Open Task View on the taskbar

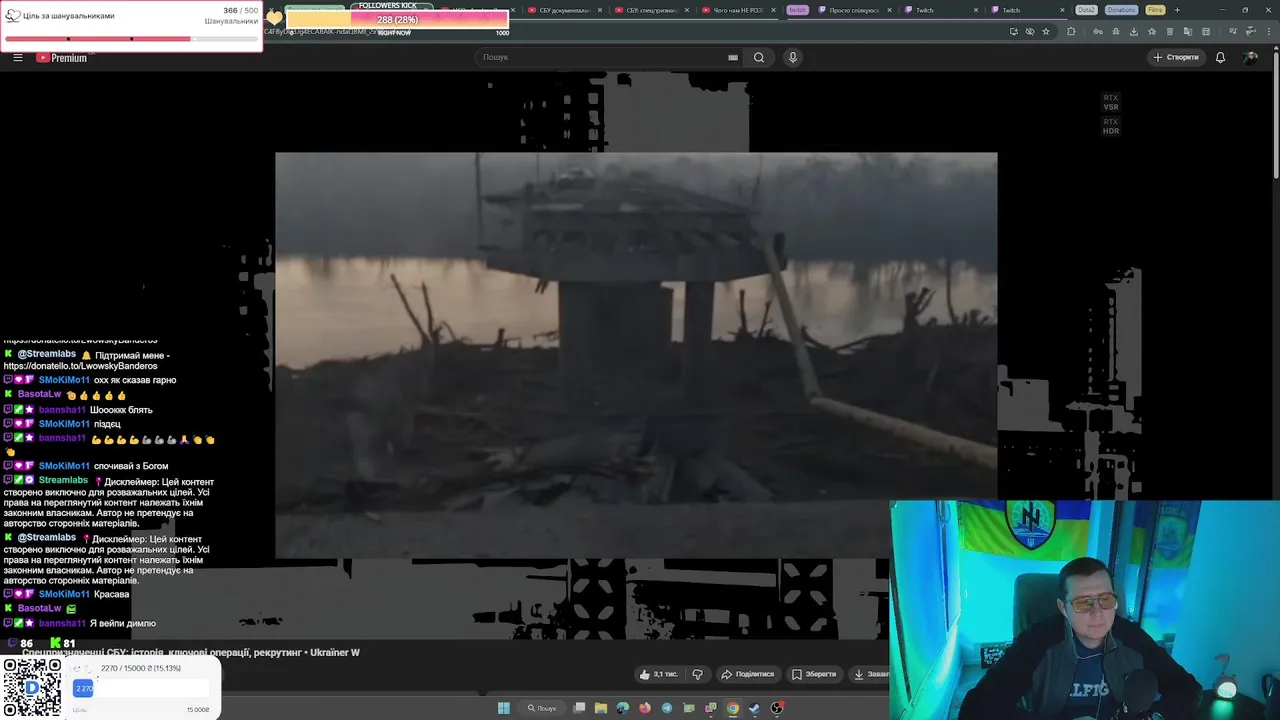(x=579, y=708)
